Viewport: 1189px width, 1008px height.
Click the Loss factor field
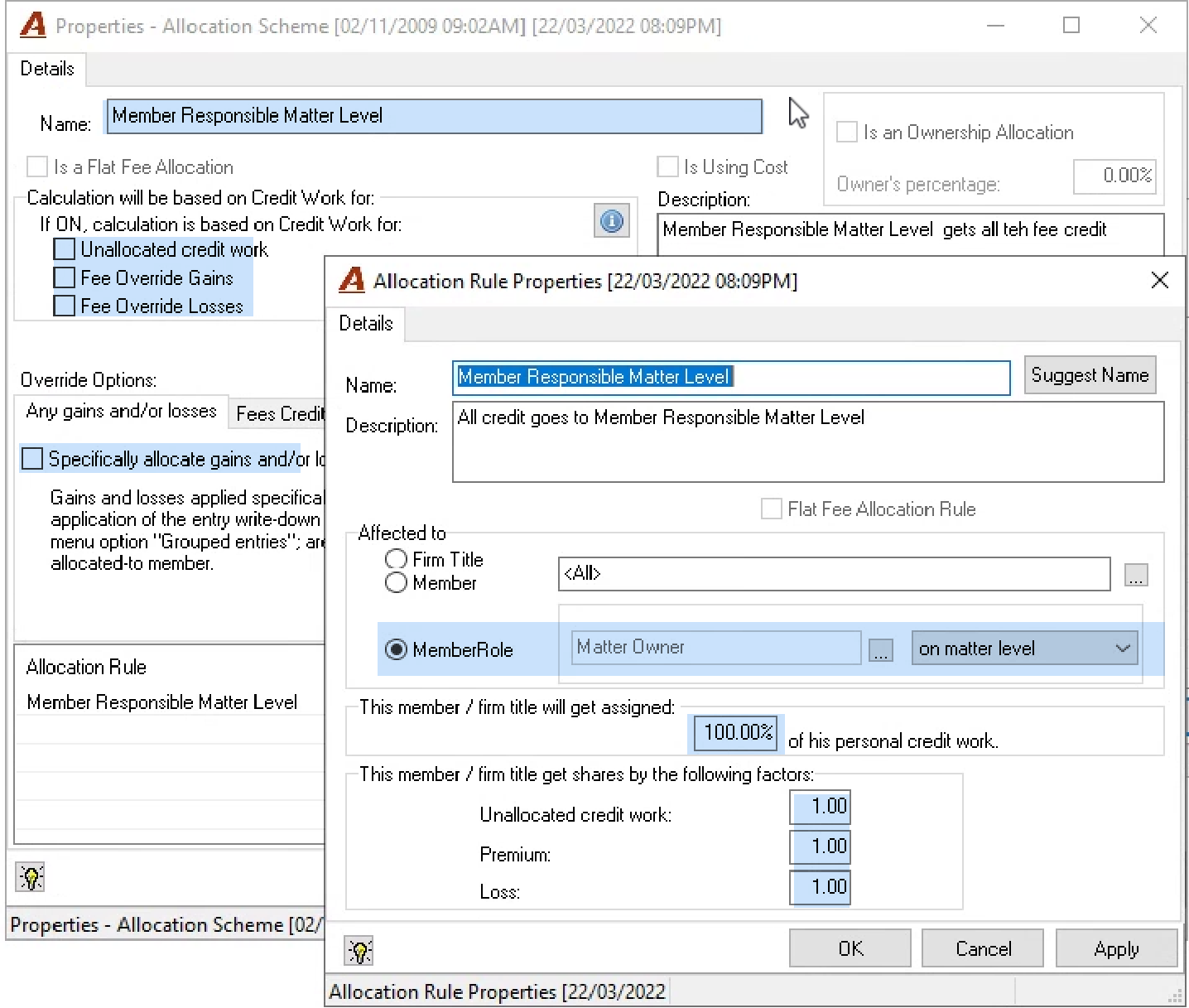point(821,887)
